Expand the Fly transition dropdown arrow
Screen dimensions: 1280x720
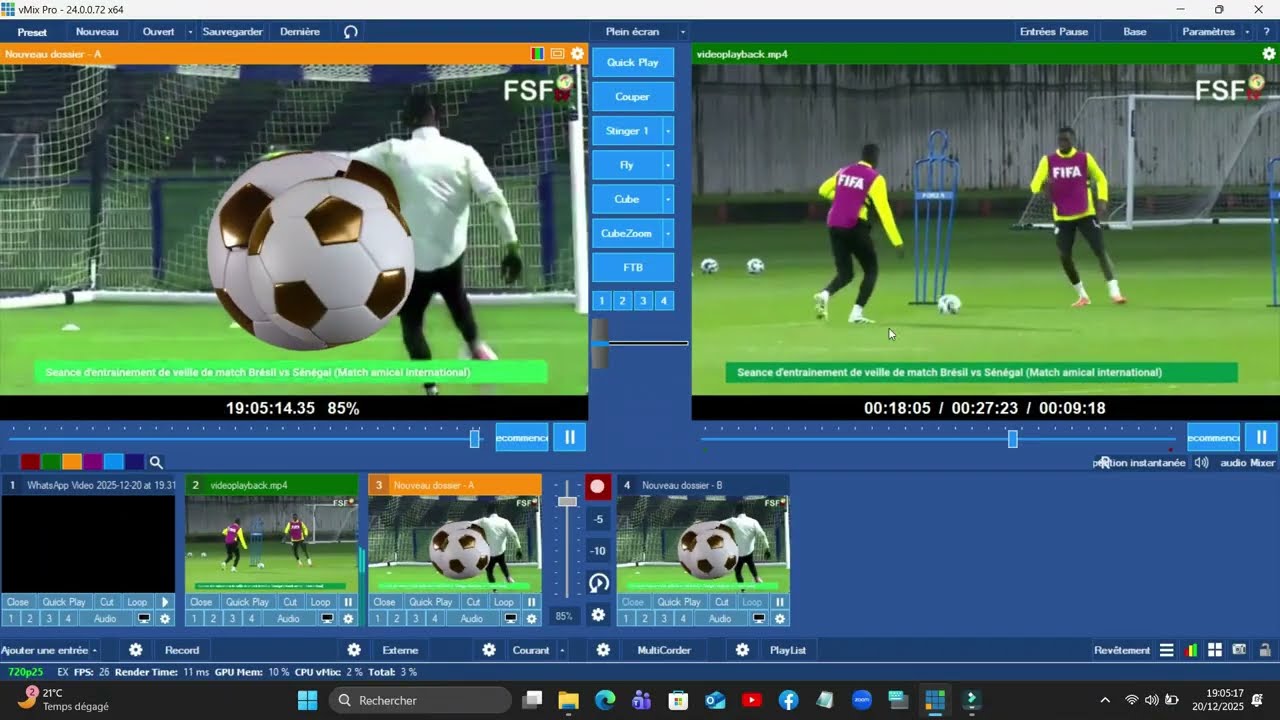coord(668,165)
